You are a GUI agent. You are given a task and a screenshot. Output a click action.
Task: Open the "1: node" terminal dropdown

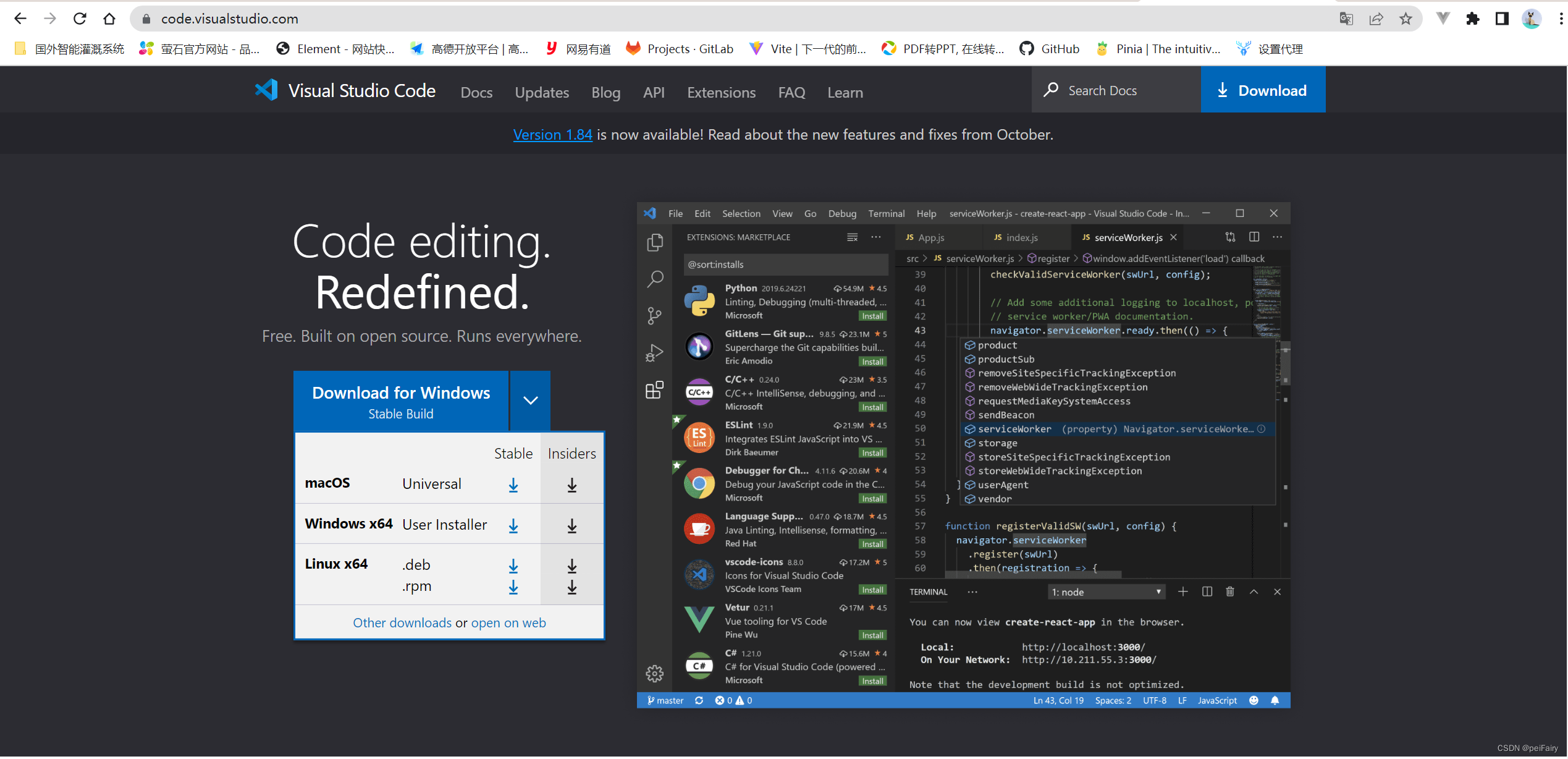pos(1106,592)
